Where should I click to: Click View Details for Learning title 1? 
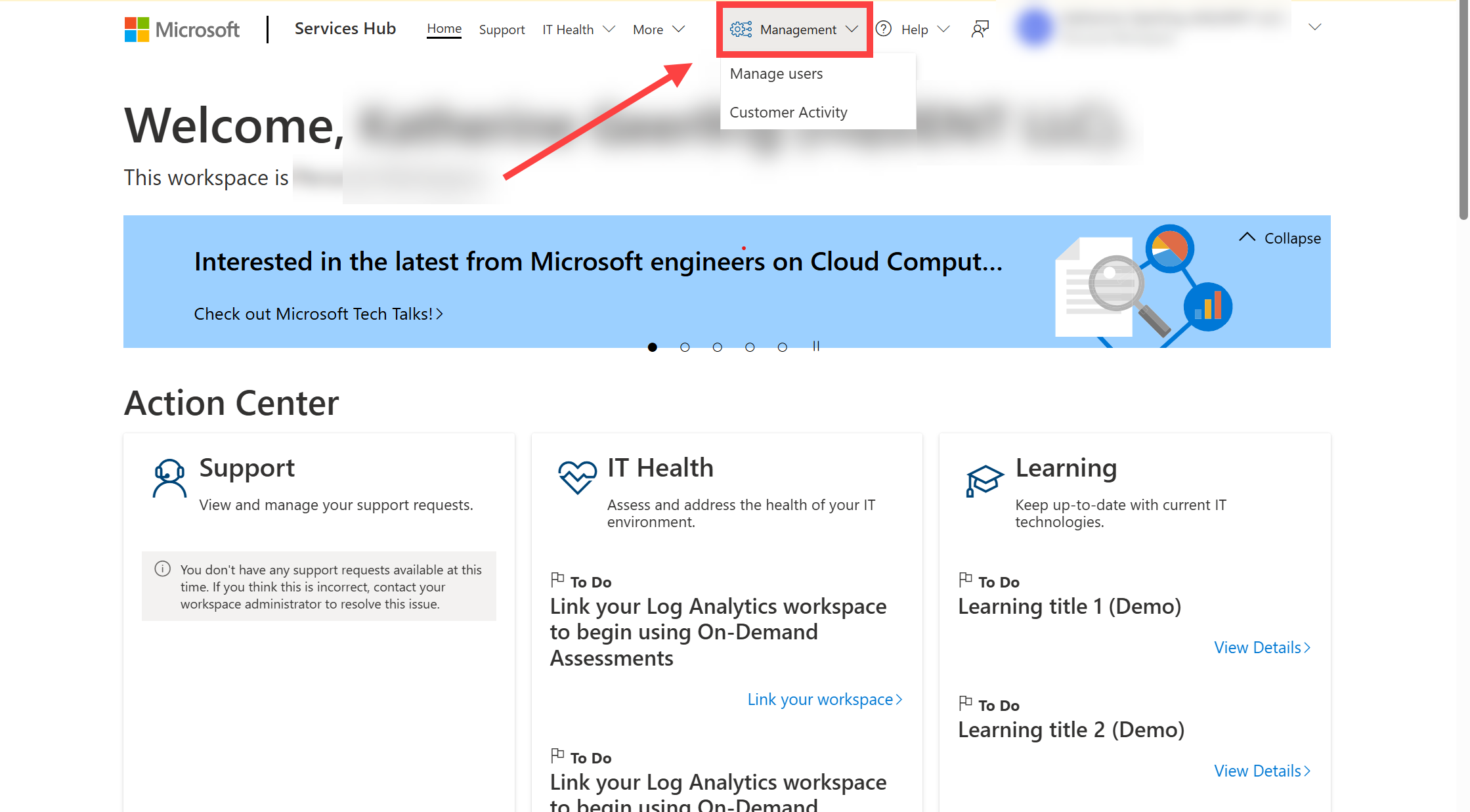(1263, 646)
